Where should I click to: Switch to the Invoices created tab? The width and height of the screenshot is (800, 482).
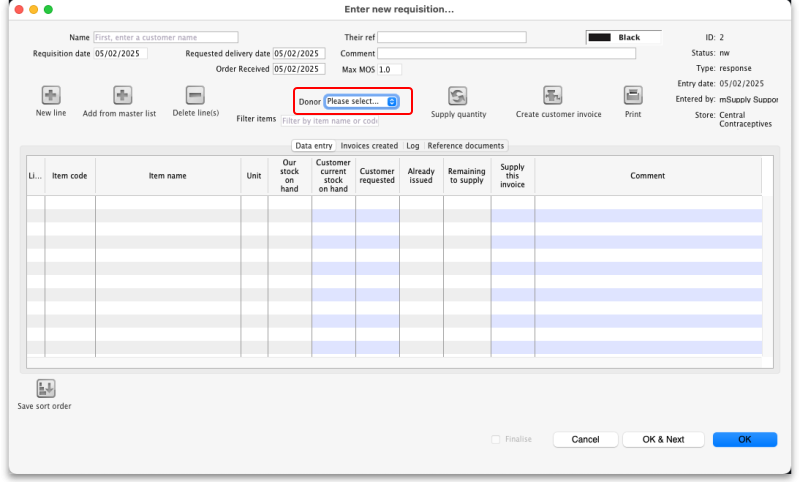(x=369, y=146)
